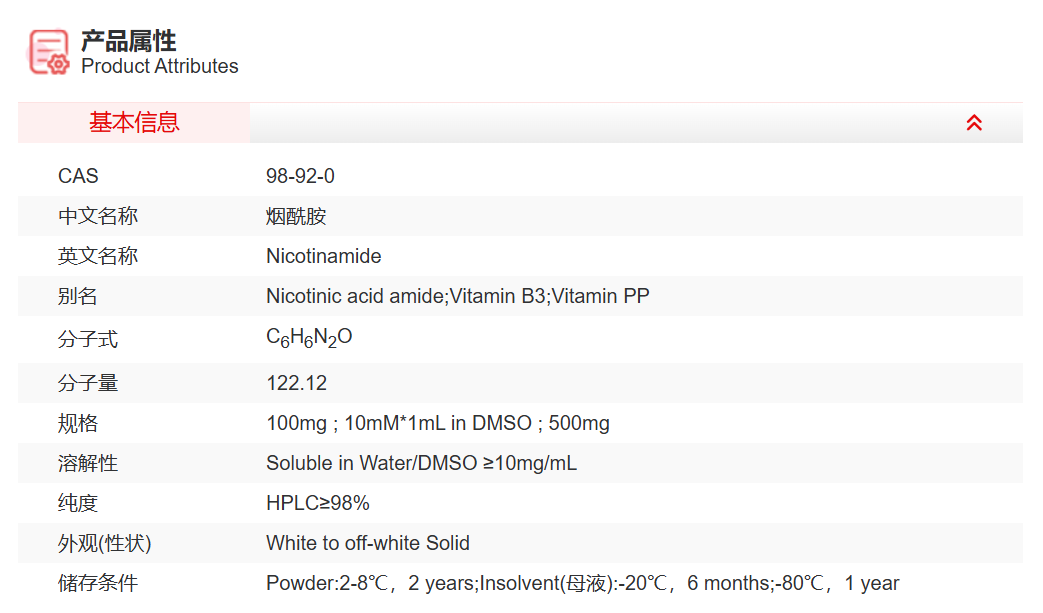Image resolution: width=1043 pixels, height=613 pixels.
Task: Click the 储存条件 row label
Action: tap(98, 583)
